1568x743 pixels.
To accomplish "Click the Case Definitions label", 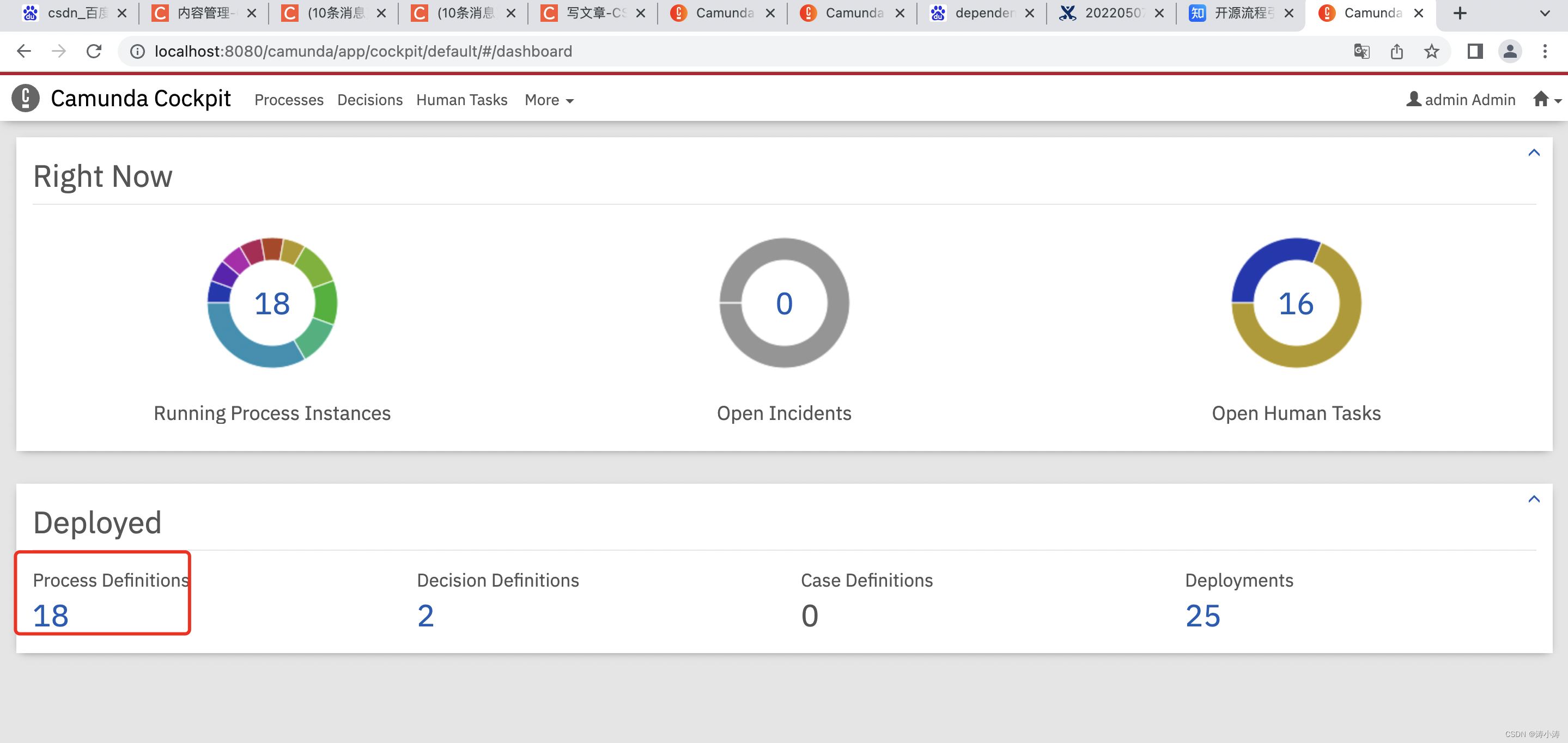I will (867, 581).
